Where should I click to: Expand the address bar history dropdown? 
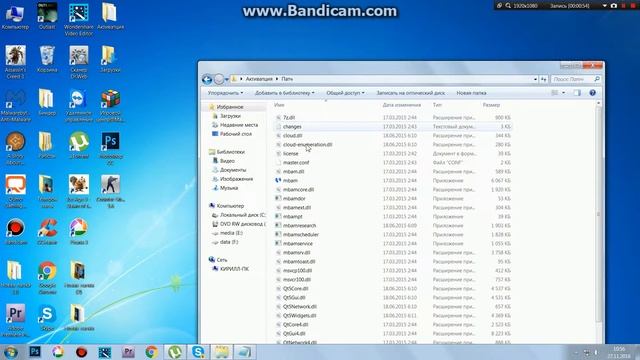[535, 79]
